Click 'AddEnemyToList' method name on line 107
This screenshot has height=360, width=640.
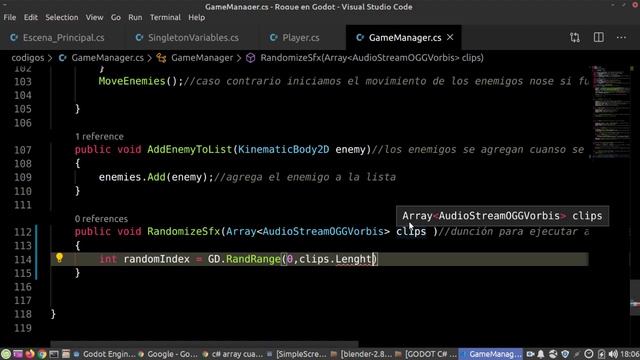(189, 149)
